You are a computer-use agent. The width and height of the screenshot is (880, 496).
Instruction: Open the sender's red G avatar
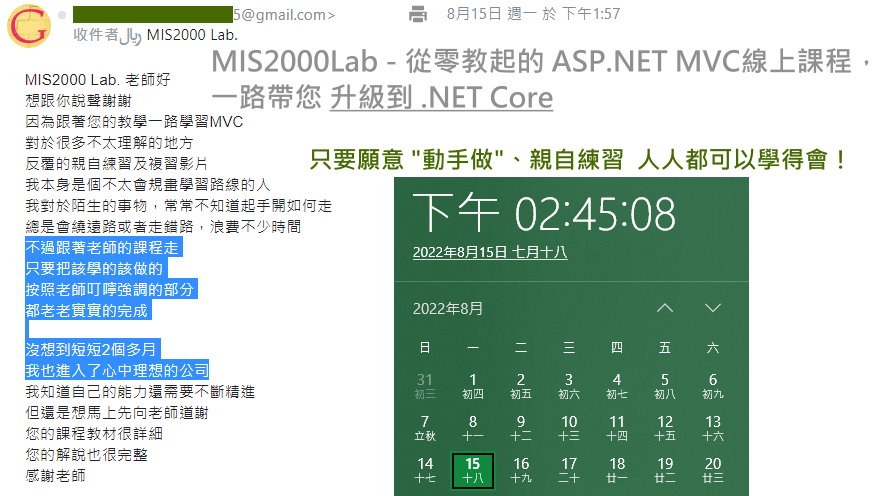(x=29, y=26)
